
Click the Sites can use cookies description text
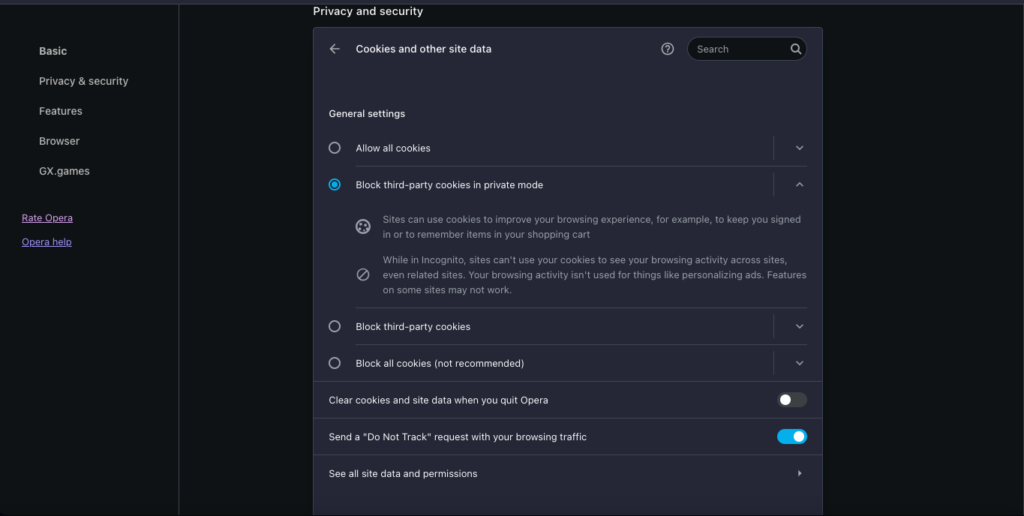[x=591, y=227]
